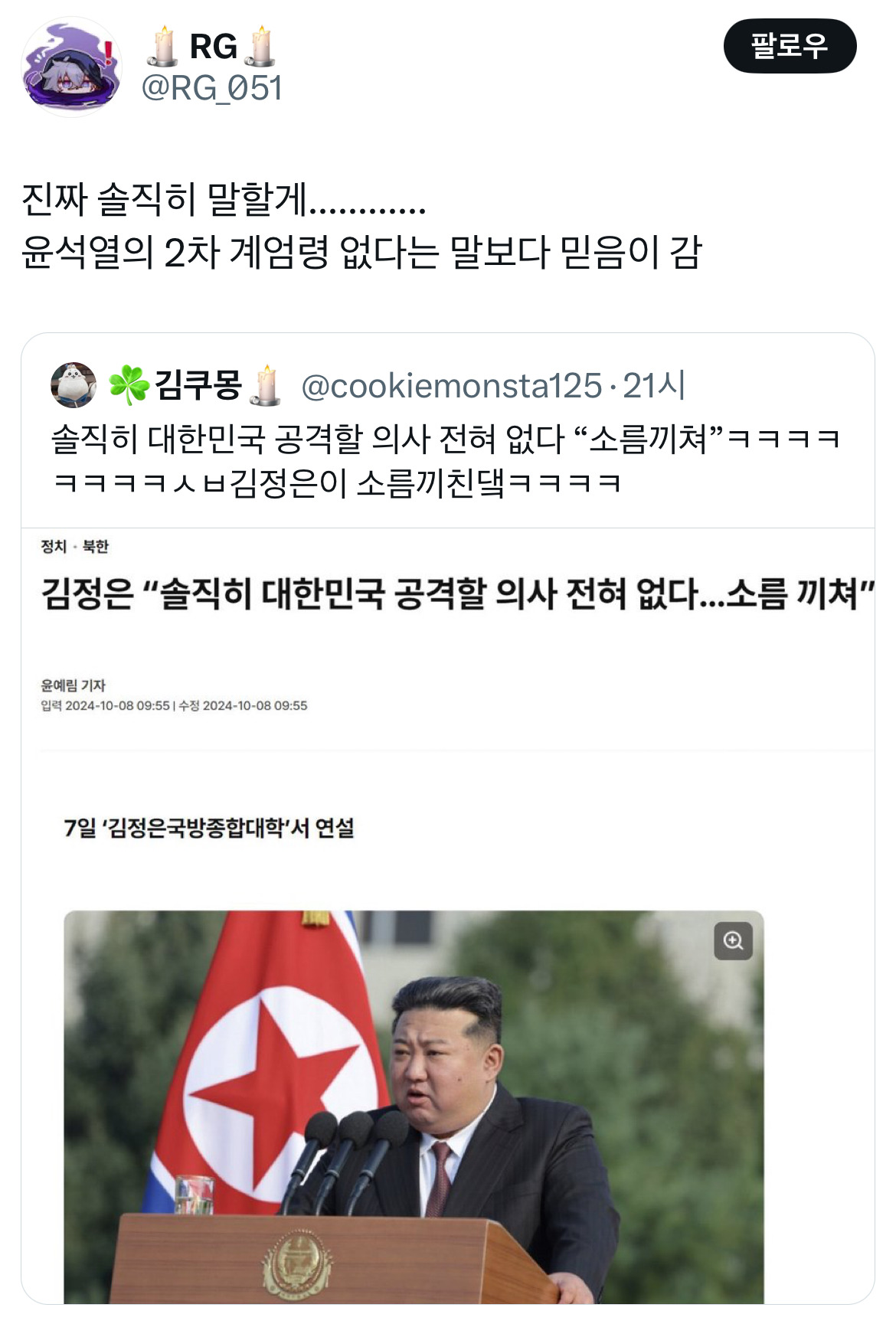Click the magnifier zoom icon on photo

[734, 940]
